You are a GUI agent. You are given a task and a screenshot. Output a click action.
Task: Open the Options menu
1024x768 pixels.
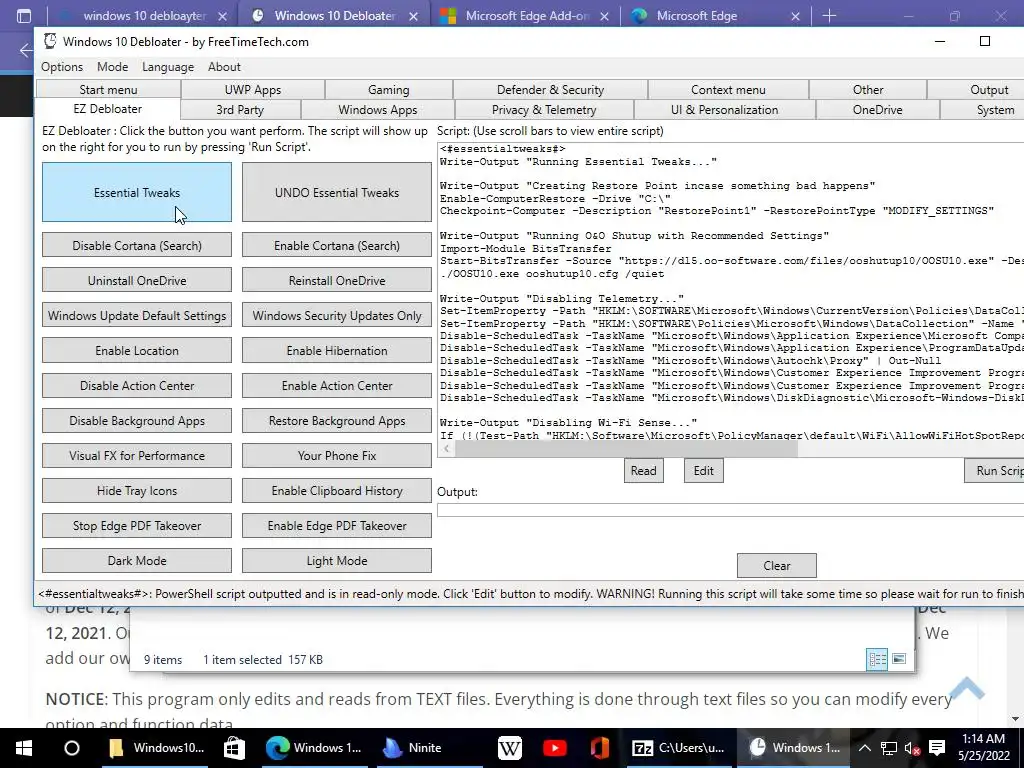[x=62, y=67]
